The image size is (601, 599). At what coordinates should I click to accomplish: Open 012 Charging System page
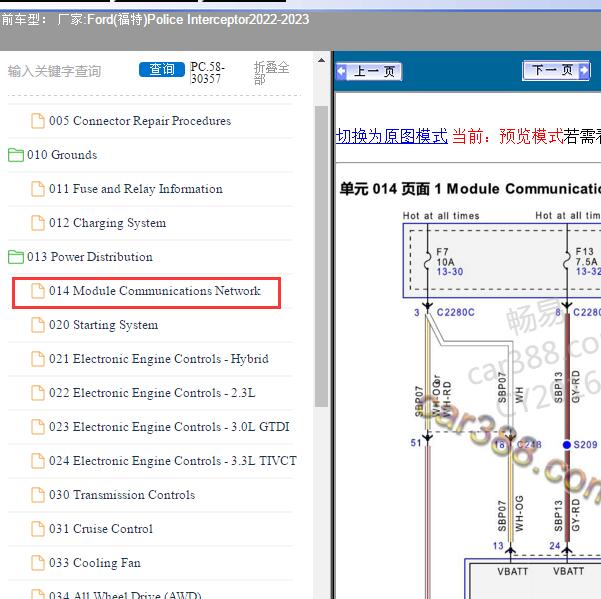107,223
